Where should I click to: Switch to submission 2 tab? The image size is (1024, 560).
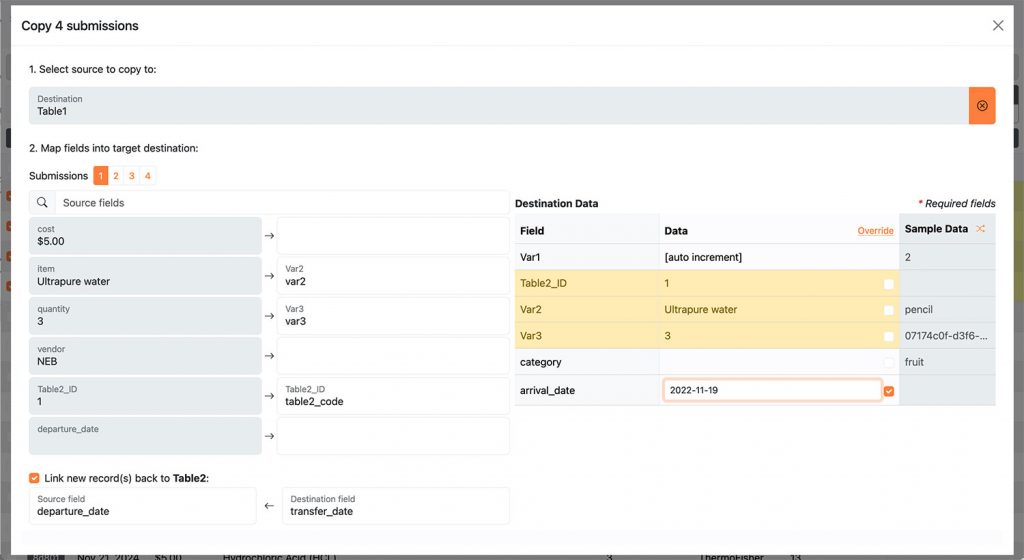116,176
